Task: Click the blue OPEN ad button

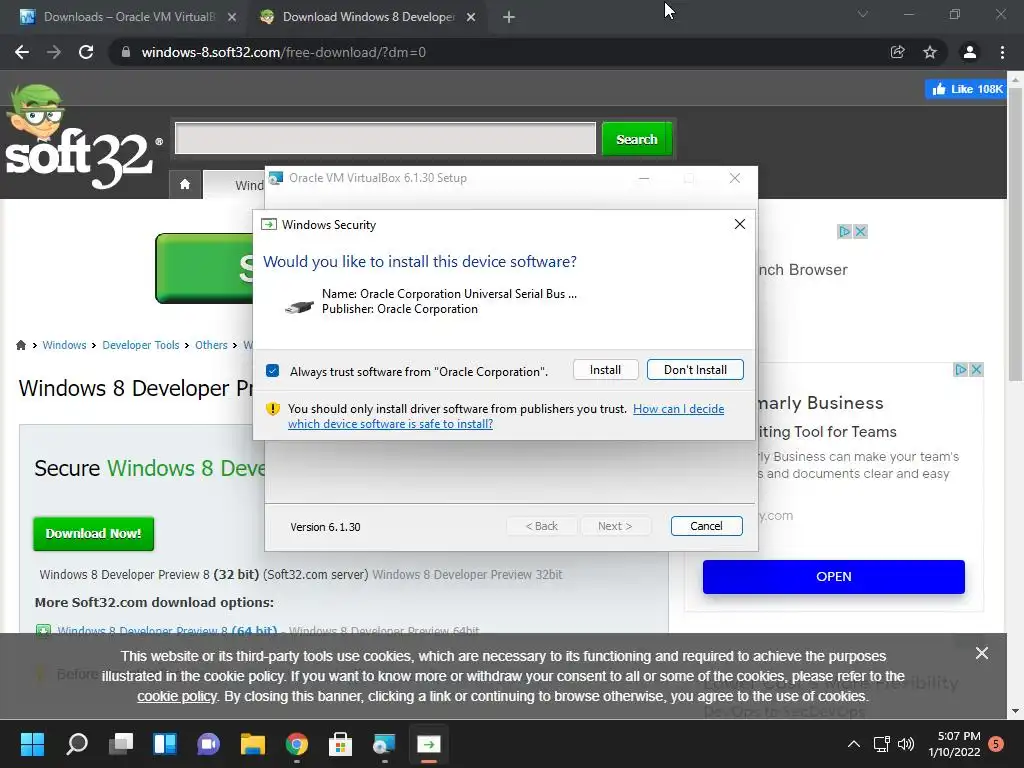Action: pos(833,577)
